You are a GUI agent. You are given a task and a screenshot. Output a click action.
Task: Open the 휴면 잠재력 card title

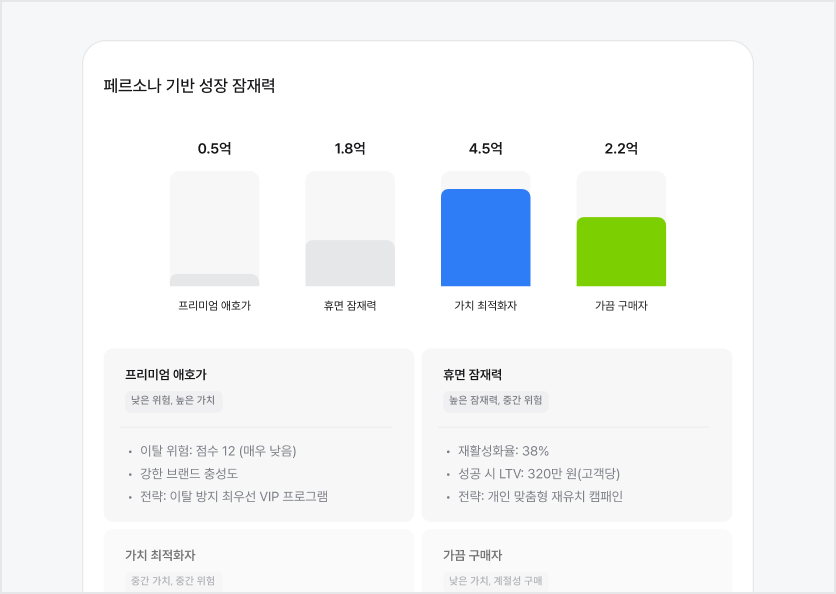pos(472,374)
